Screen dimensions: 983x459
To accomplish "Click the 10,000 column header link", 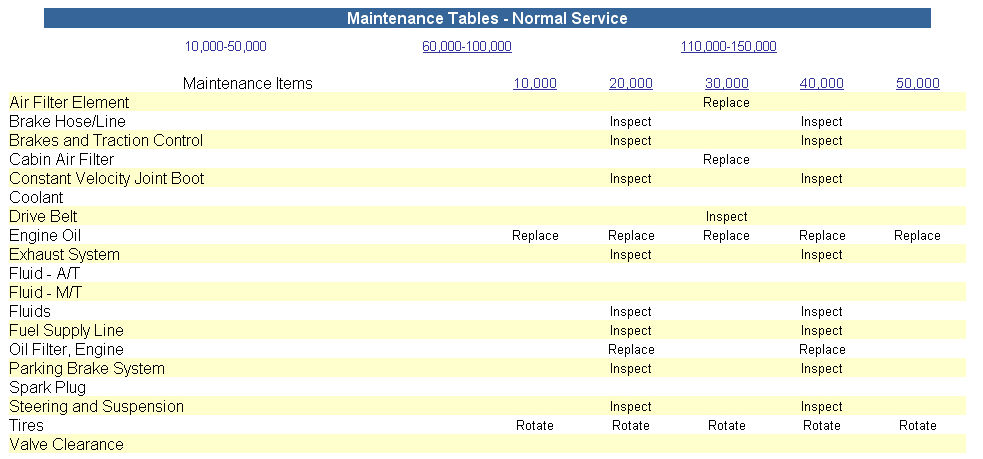I will click(535, 83).
